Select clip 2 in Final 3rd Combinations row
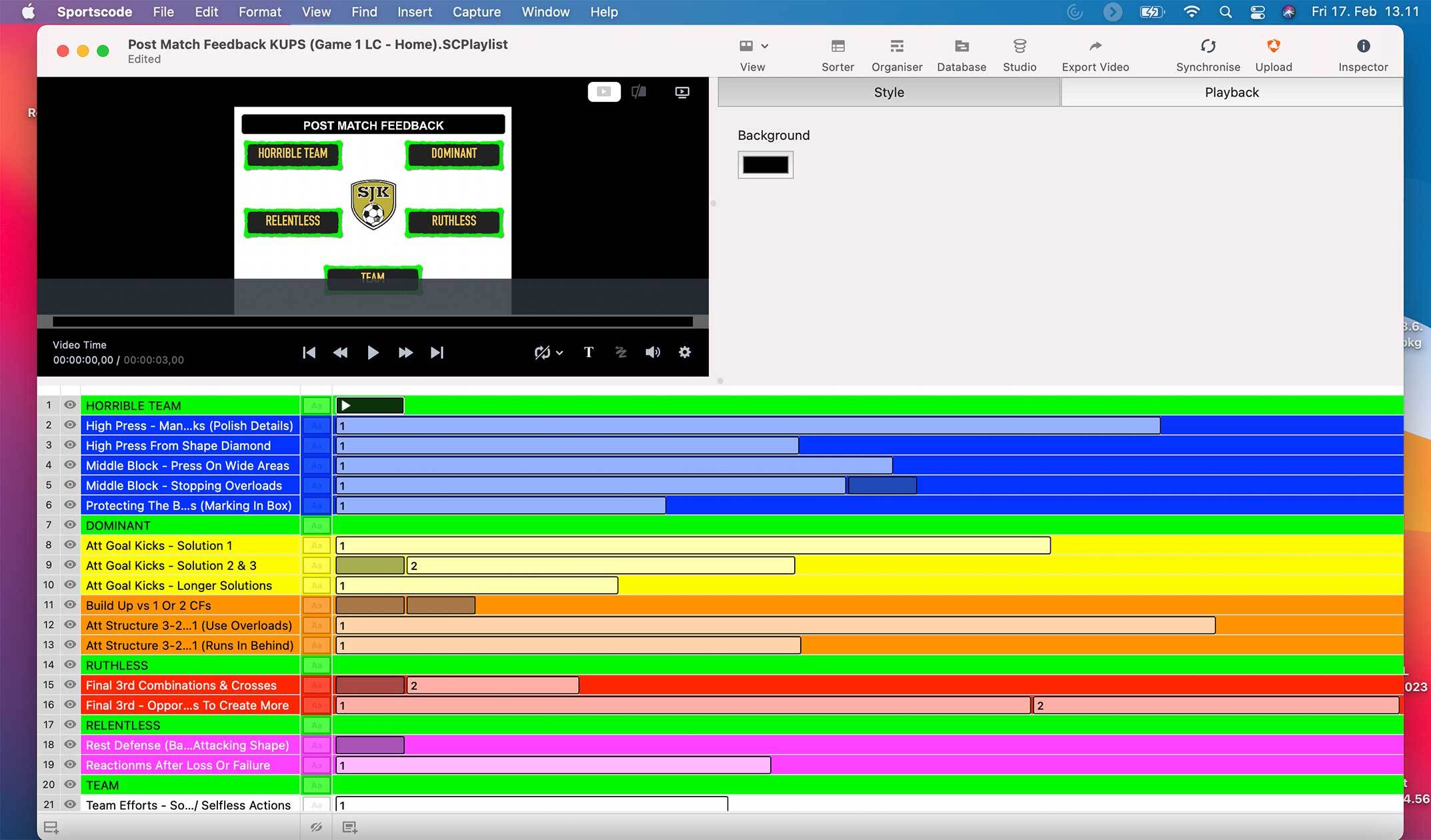 492,685
